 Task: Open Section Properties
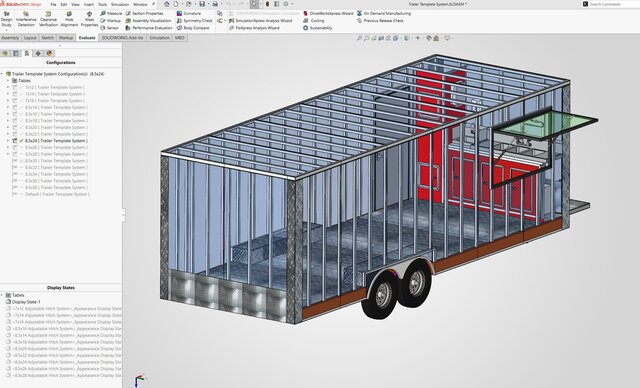tap(144, 13)
